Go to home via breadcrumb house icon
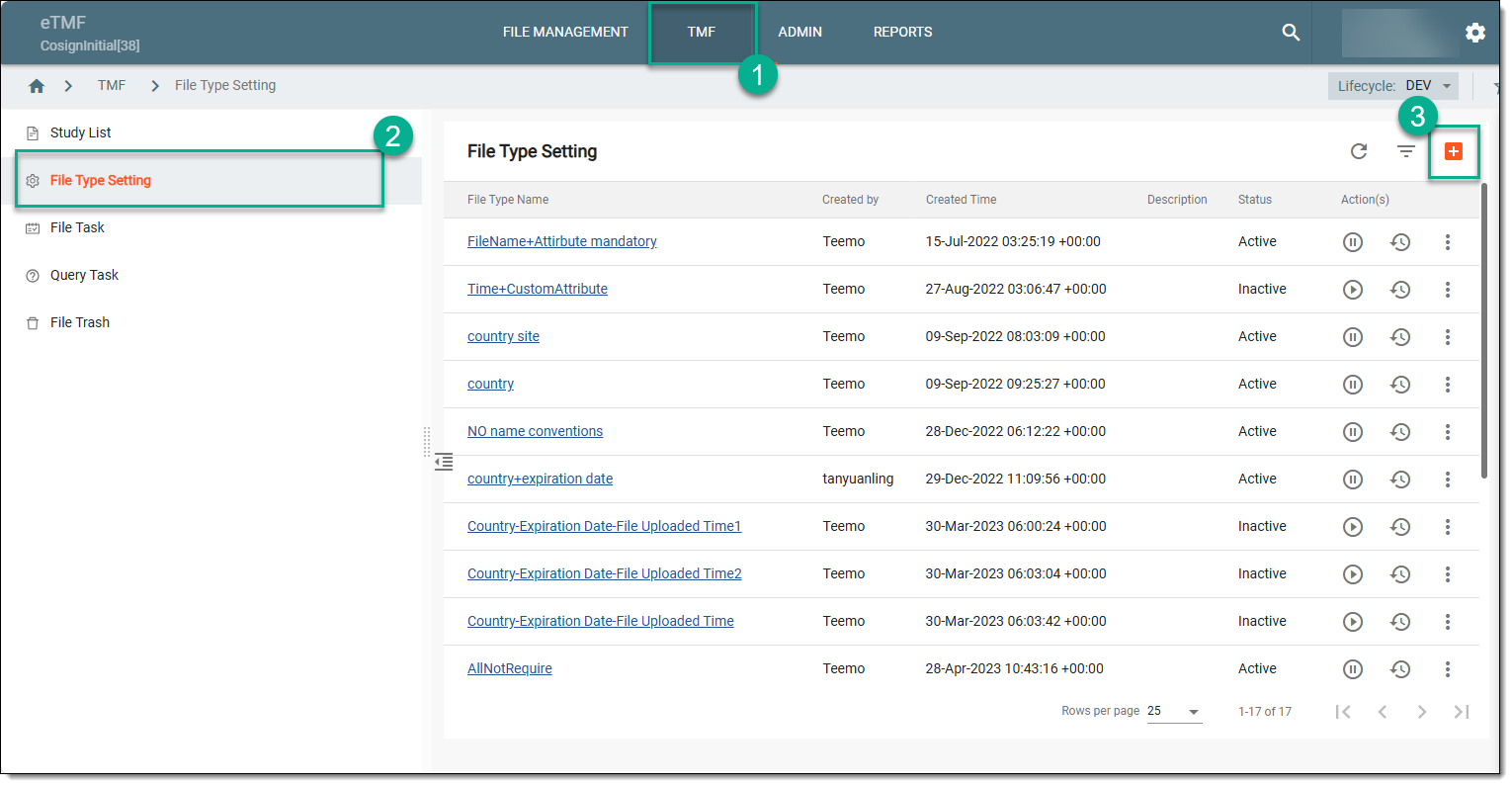The image size is (1512, 786). coord(37,86)
